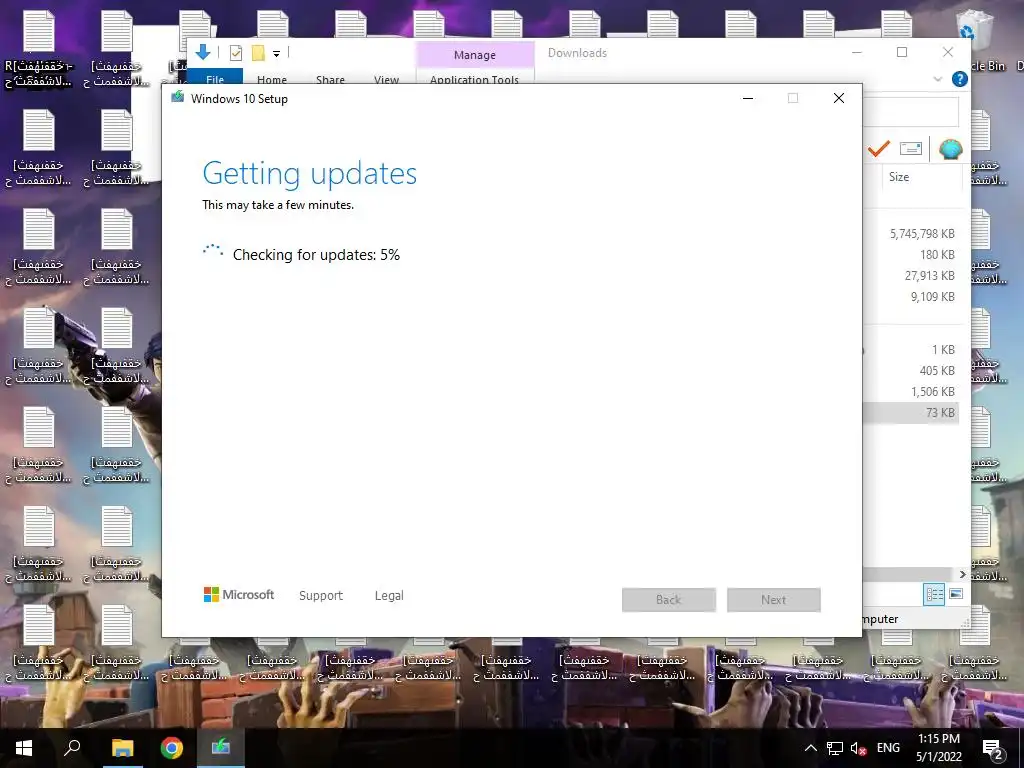Switch to the Home ribbon tab in Explorer

pos(272,78)
